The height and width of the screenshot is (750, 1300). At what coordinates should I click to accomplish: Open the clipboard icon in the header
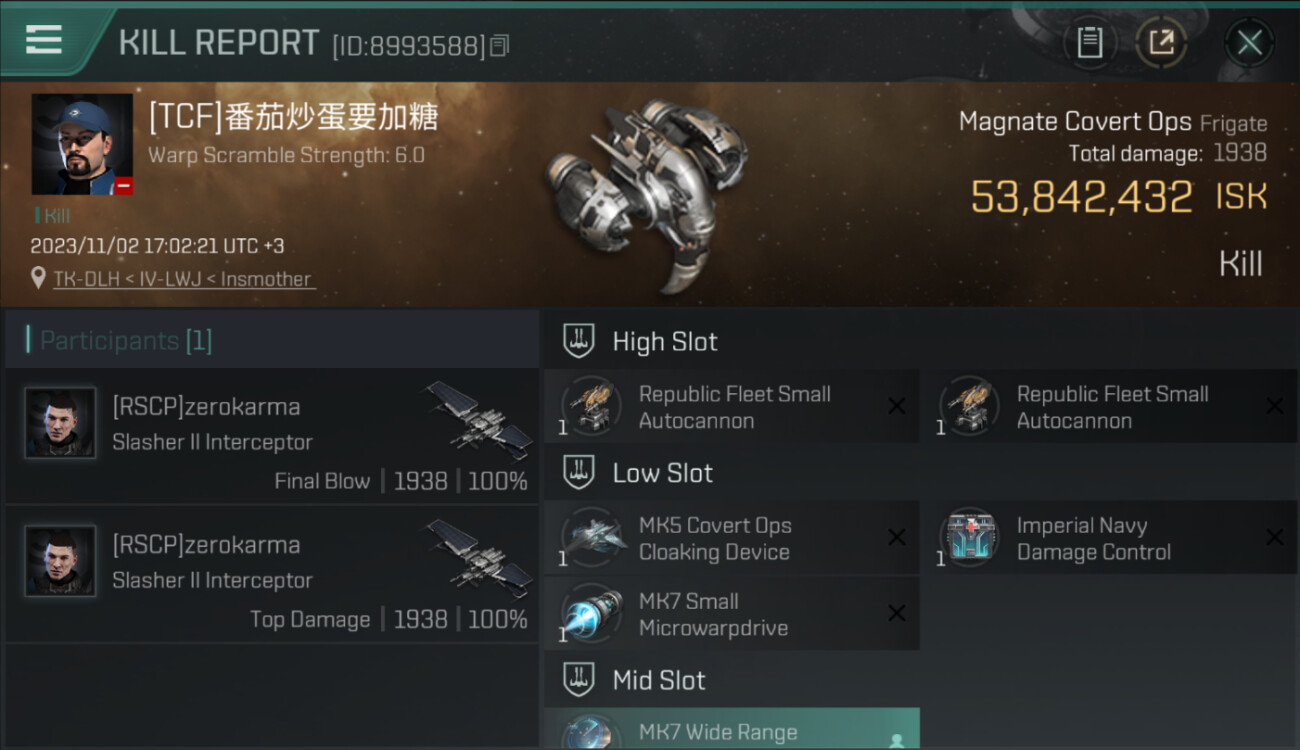point(1089,42)
